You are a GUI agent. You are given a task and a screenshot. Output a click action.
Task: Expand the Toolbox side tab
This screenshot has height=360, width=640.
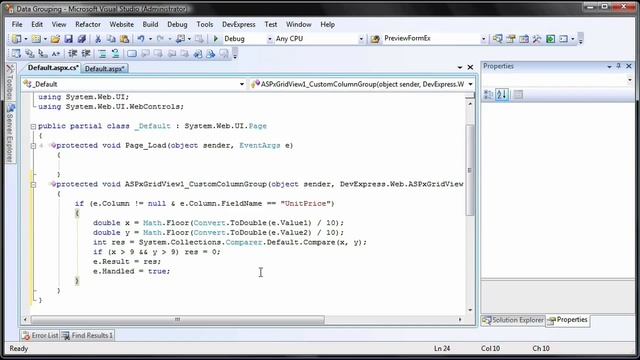[10, 81]
